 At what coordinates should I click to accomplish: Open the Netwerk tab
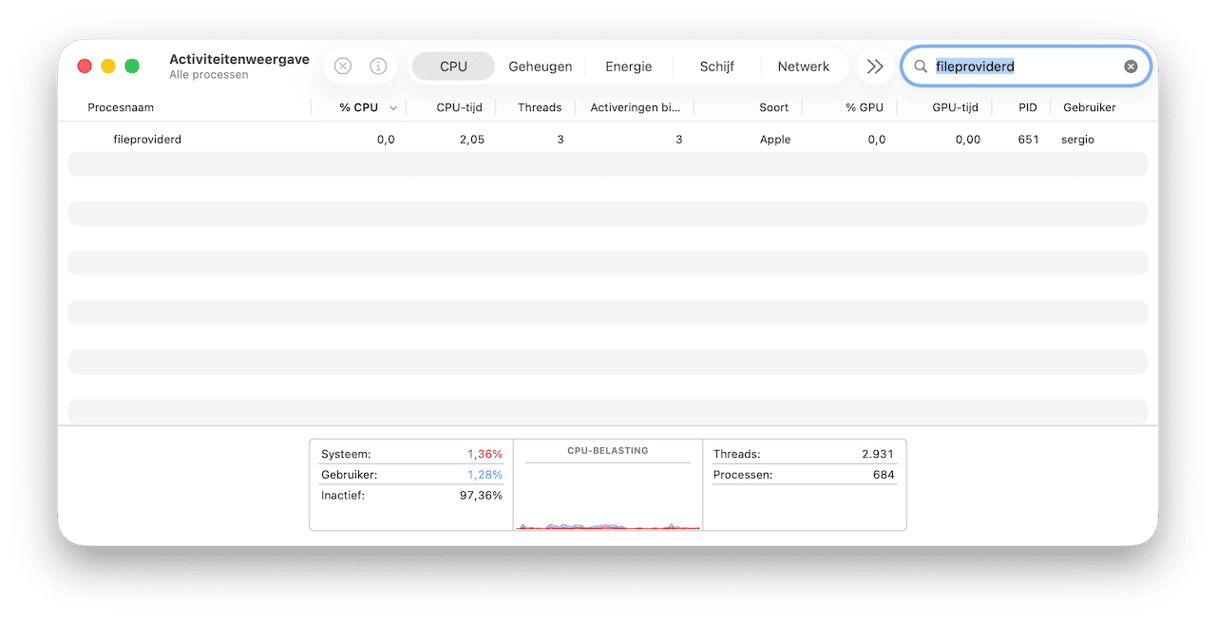pos(804,66)
